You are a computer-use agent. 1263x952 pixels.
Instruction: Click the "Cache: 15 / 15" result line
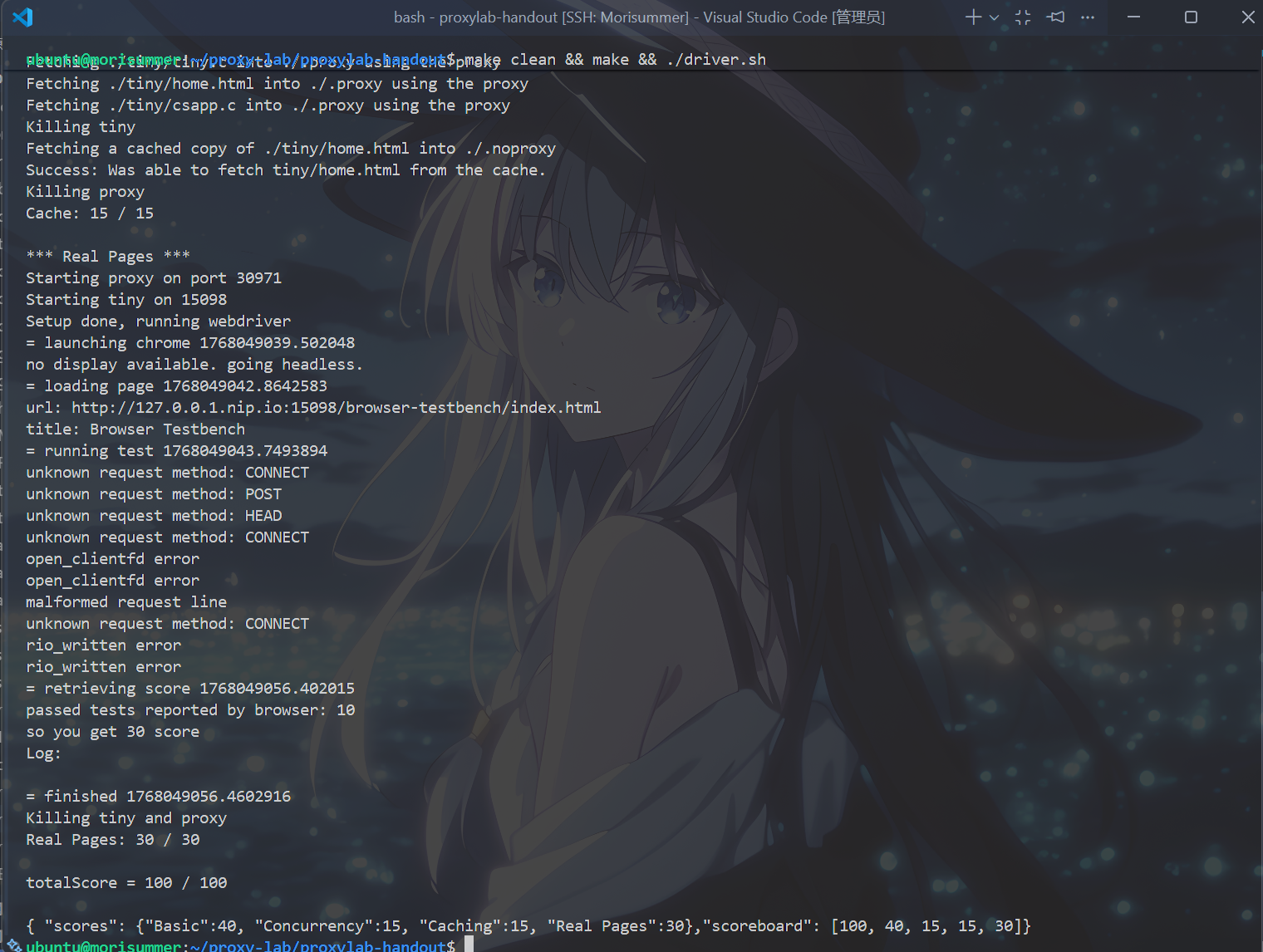90,213
